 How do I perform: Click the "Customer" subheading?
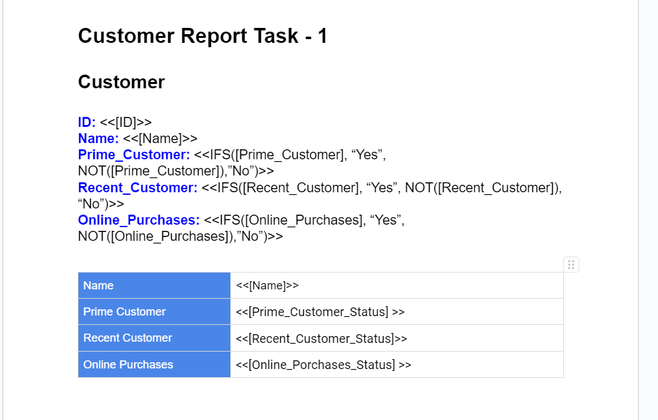(x=121, y=82)
